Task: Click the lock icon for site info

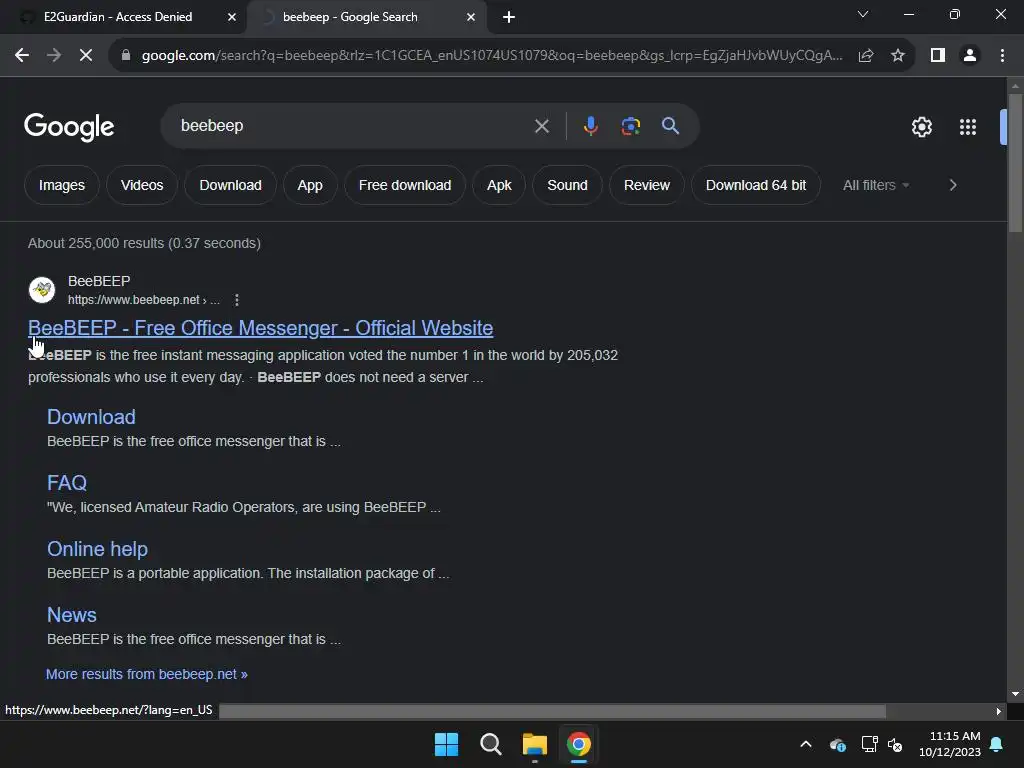Action: (x=126, y=56)
